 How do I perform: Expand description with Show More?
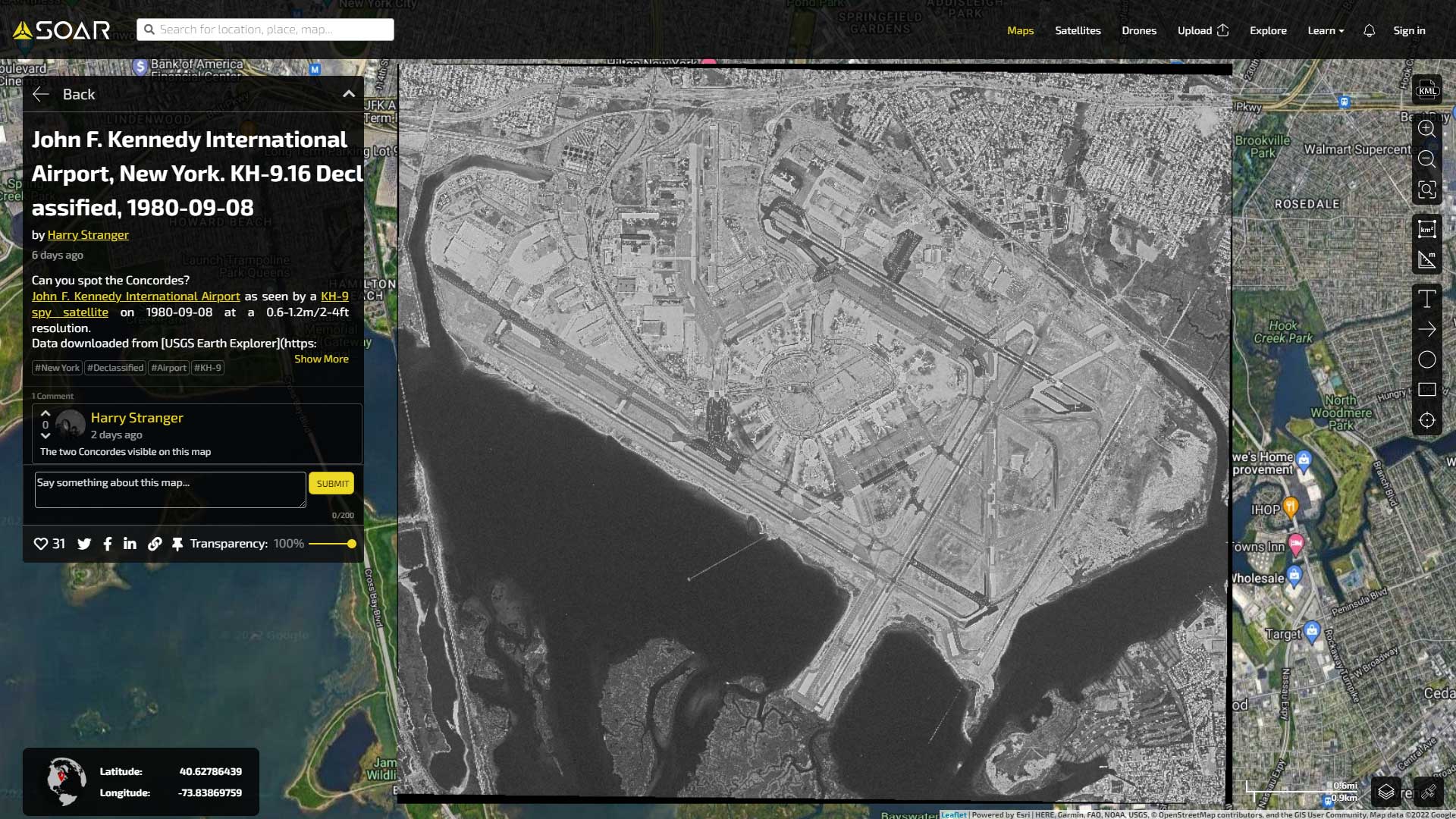pyautogui.click(x=322, y=359)
